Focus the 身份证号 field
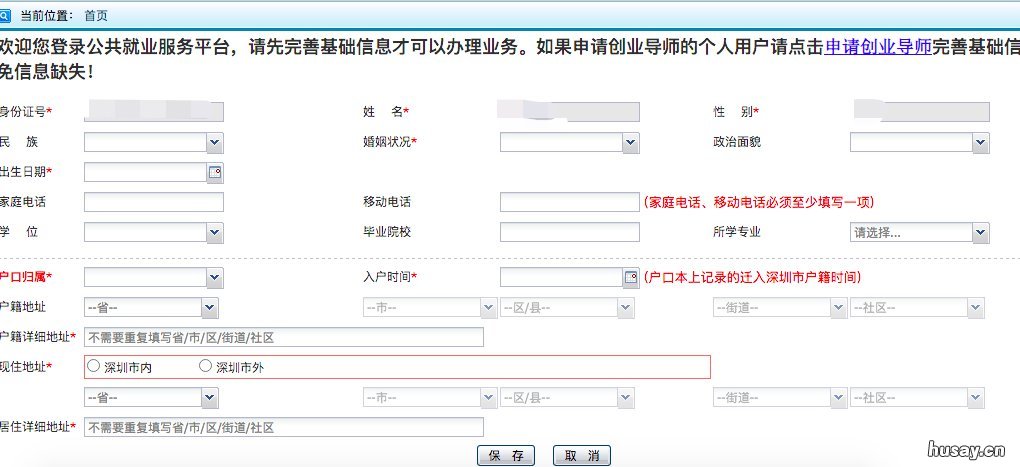Image resolution: width=1020 pixels, height=467 pixels. tap(154, 112)
